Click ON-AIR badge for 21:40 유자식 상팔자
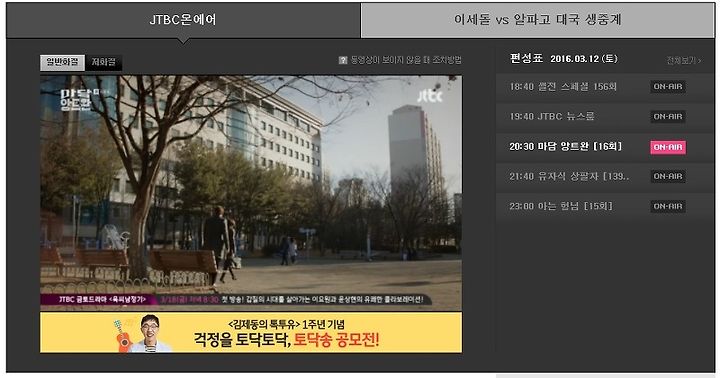This screenshot has height=378, width=720. coord(668,176)
